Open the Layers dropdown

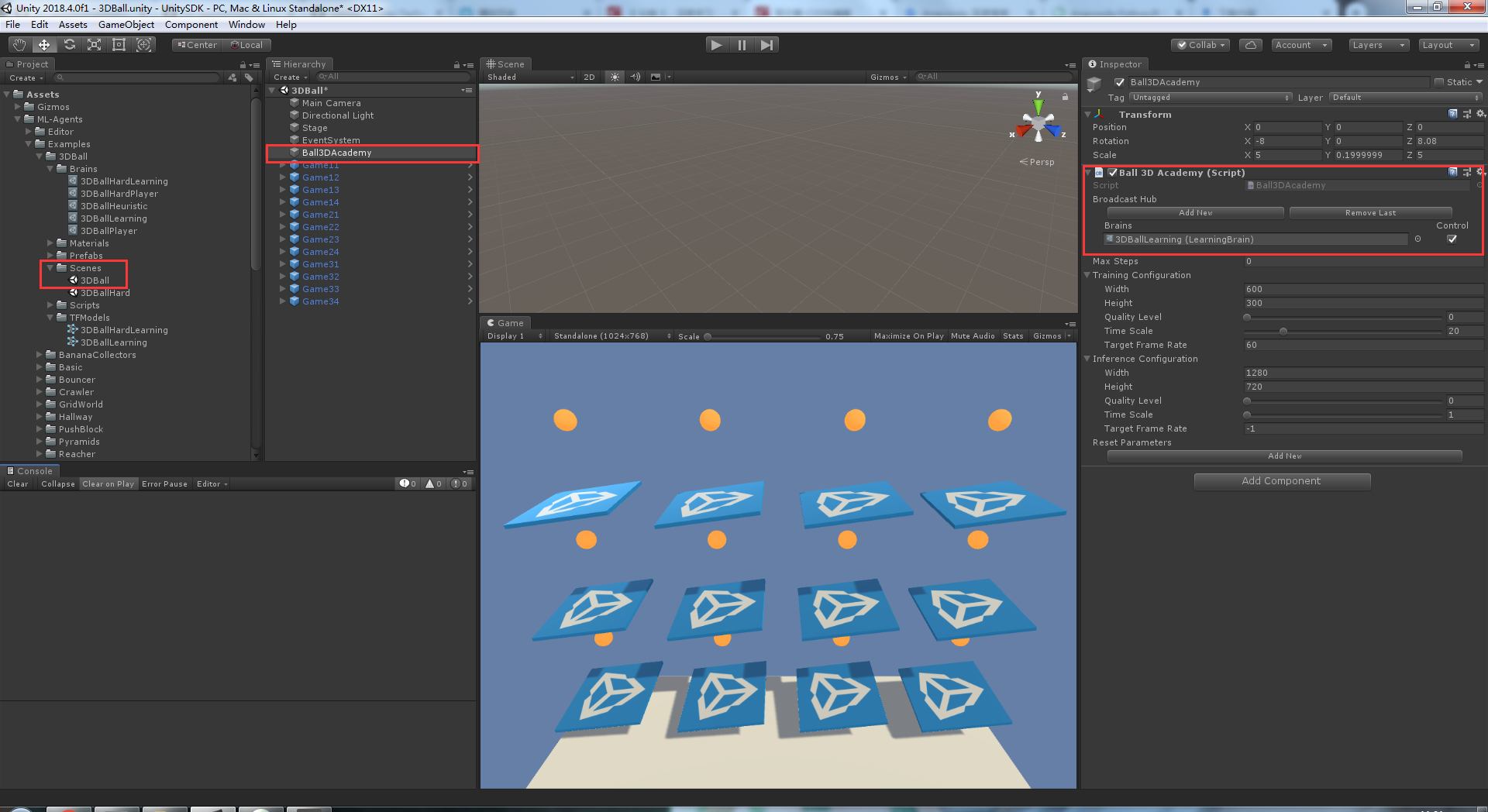[1378, 44]
